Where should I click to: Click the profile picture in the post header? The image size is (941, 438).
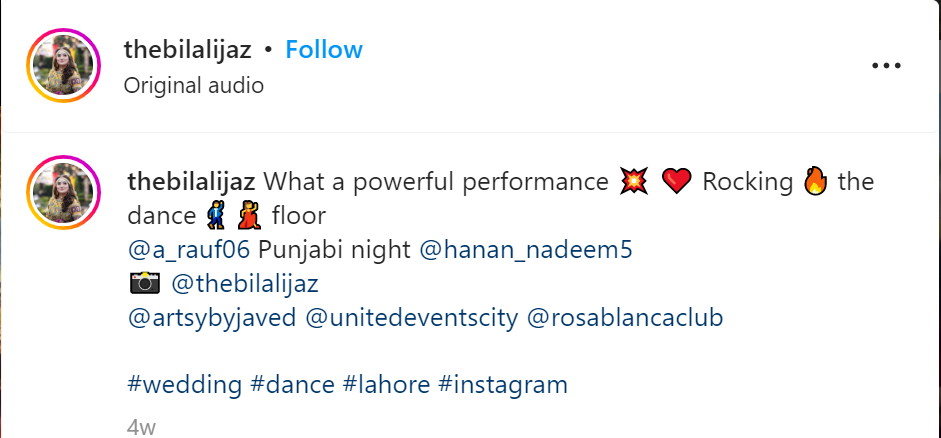tap(65, 66)
